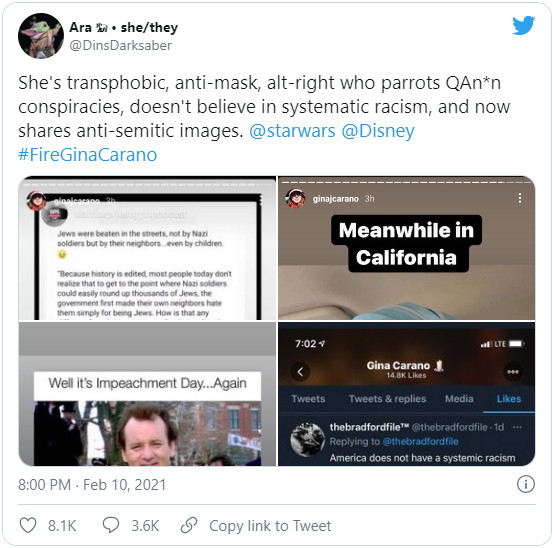554x548 pixels.
Task: Click the chain link icon
Action: 189,525
